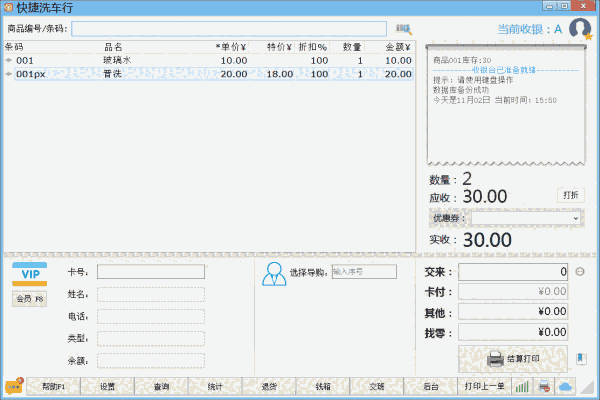Viewport: 600px width, 400px height.
Task: Click the 10.00 amount of row 001
Action: coord(398,60)
